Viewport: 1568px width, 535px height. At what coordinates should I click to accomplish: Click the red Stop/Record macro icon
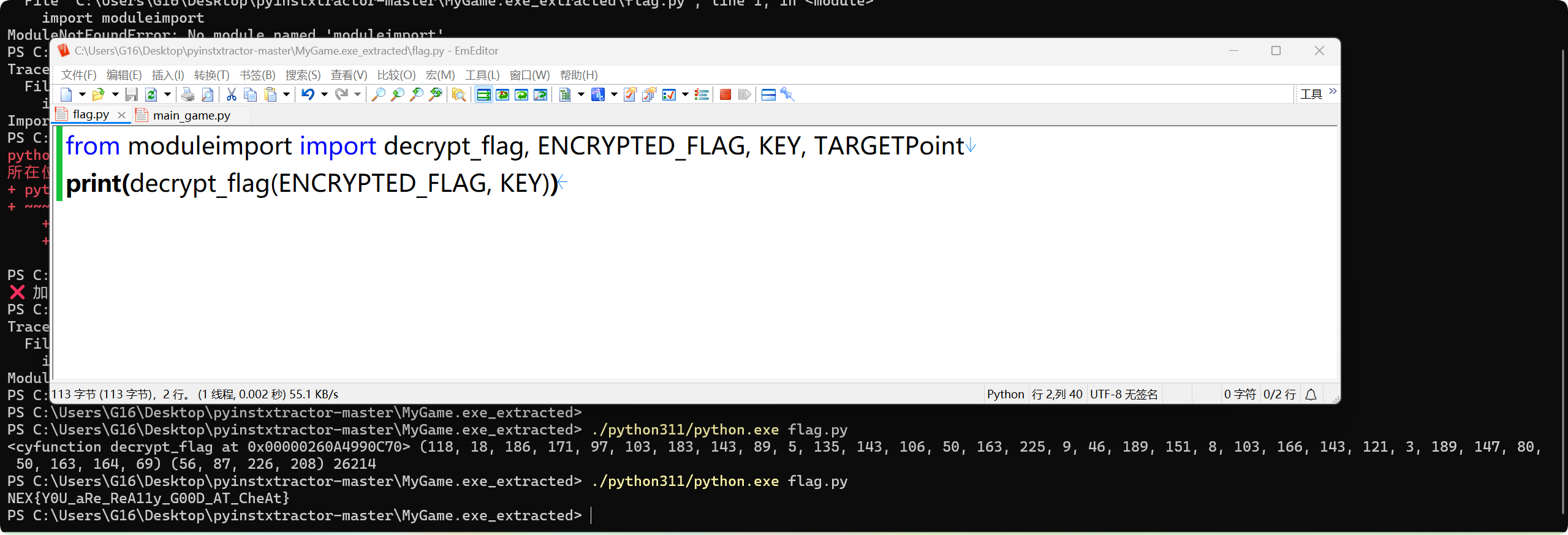click(725, 94)
